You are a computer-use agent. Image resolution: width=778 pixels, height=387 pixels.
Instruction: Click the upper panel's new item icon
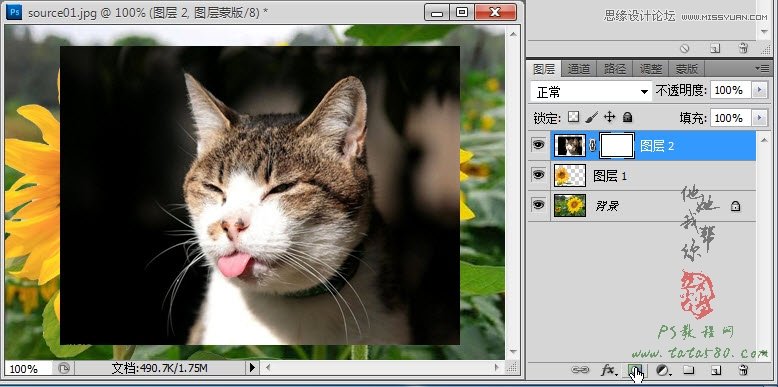715,48
